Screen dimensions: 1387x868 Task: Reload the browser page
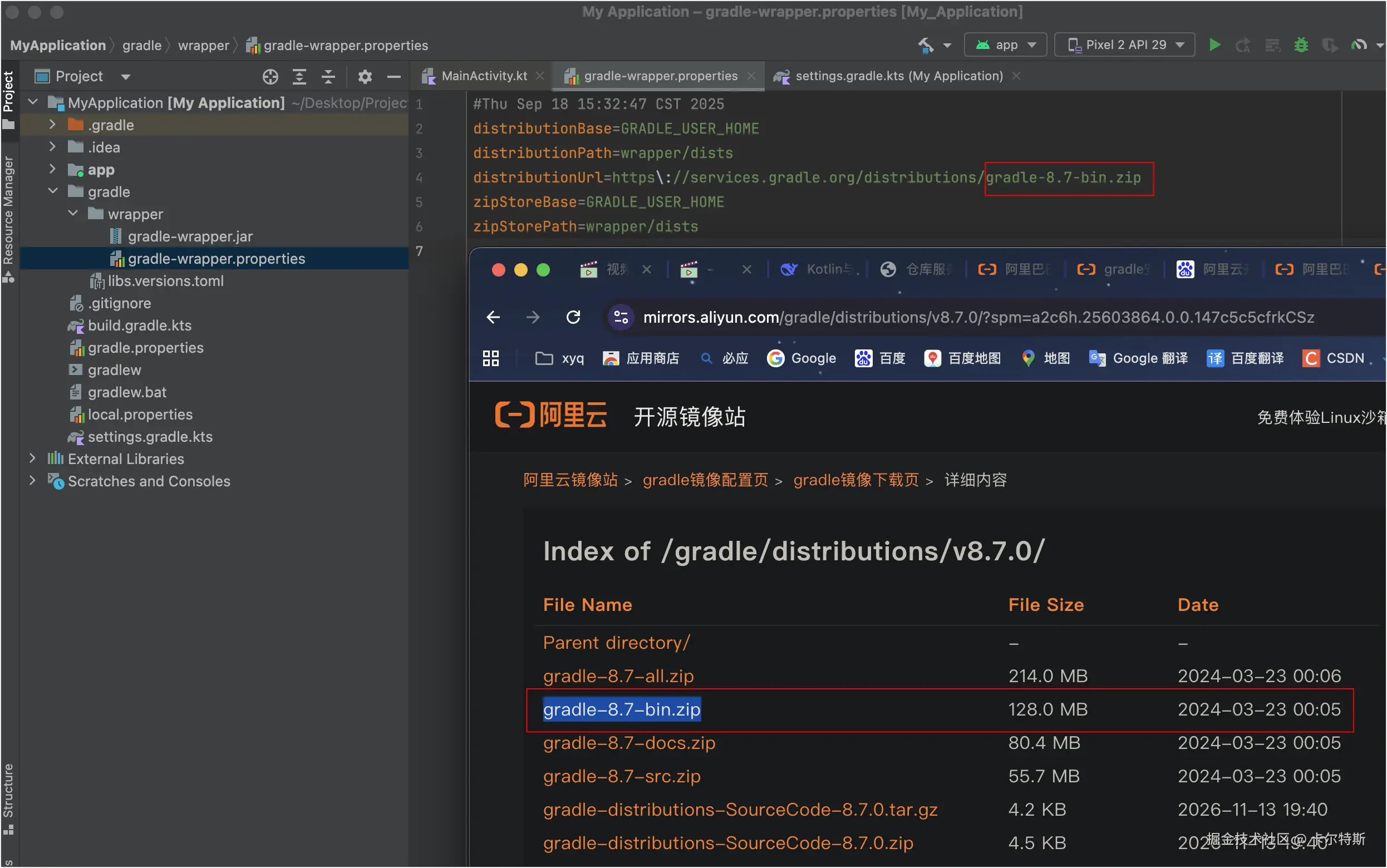[x=573, y=317]
